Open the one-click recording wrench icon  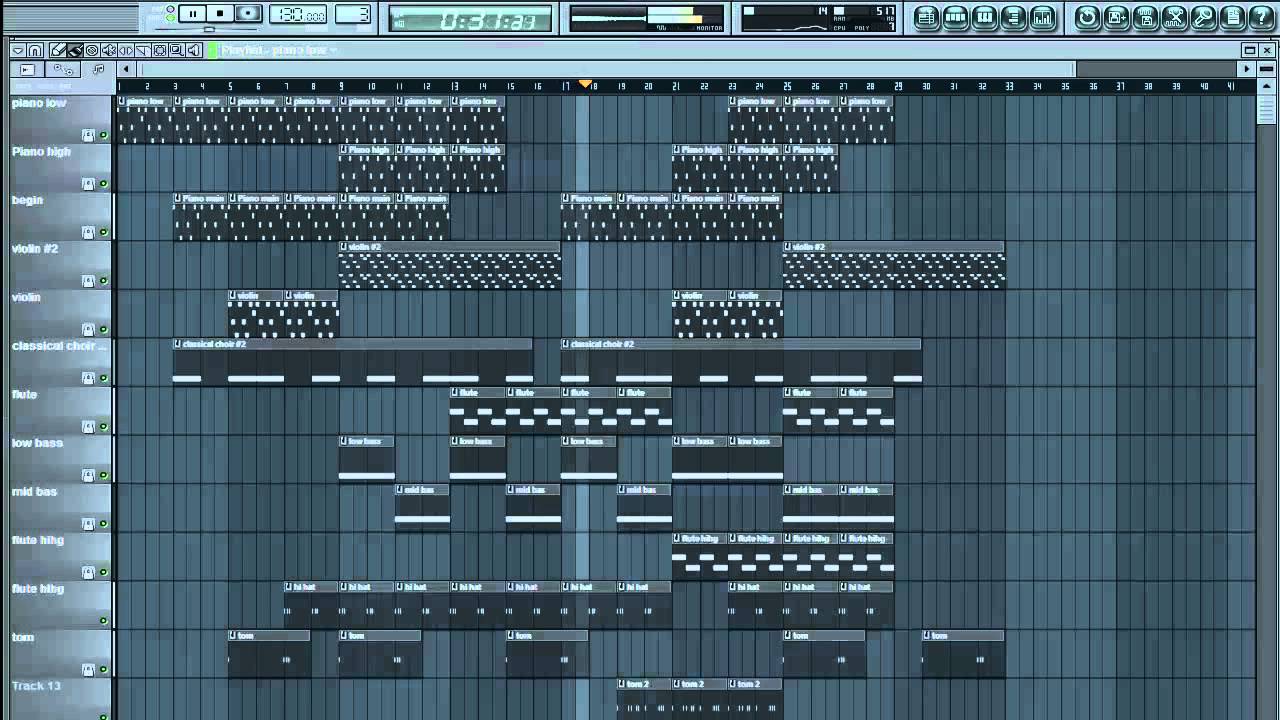coord(1203,17)
